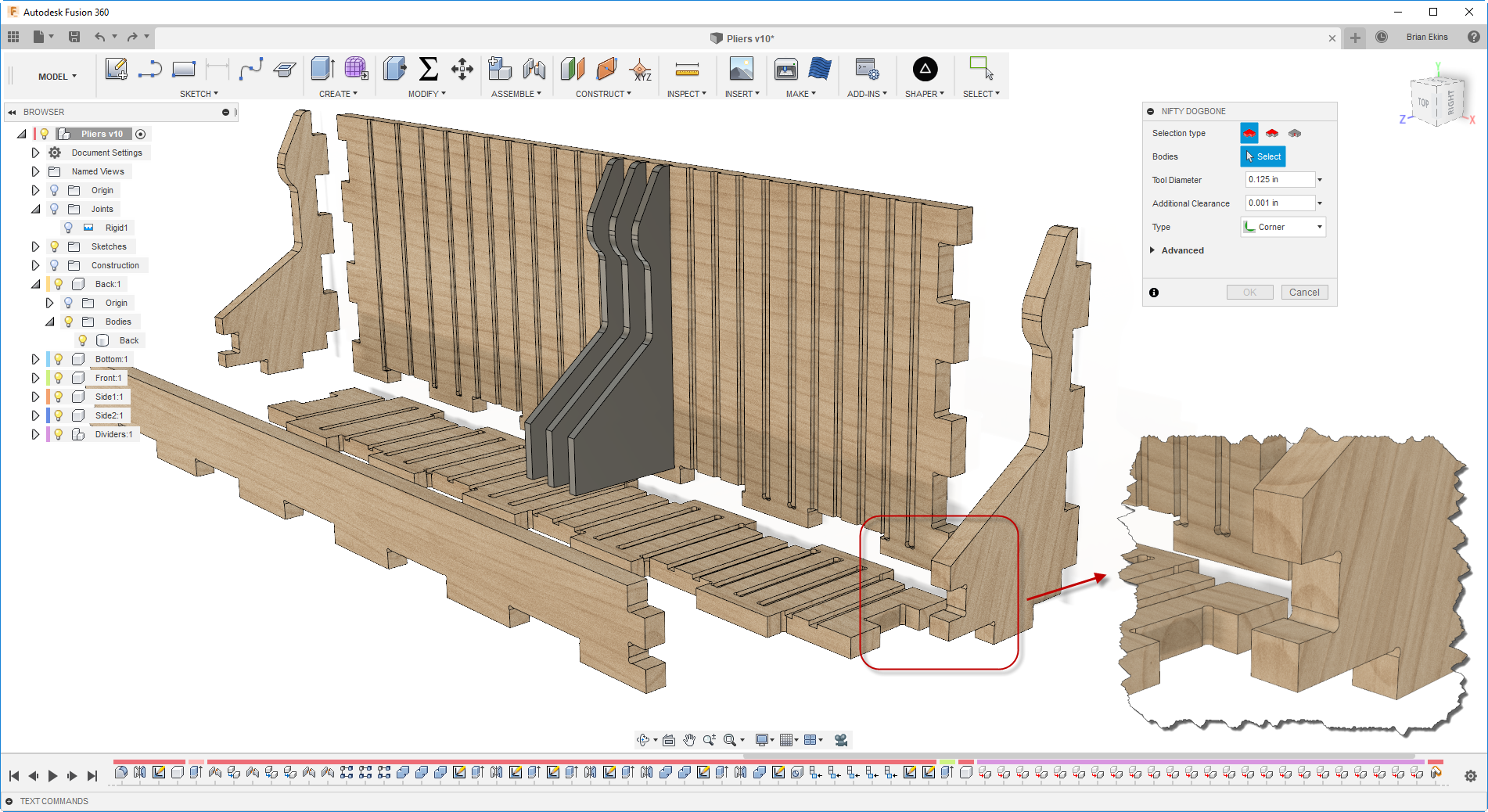The height and width of the screenshot is (812, 1488).
Task: Select the Extrude tool in Create
Action: pos(322,70)
